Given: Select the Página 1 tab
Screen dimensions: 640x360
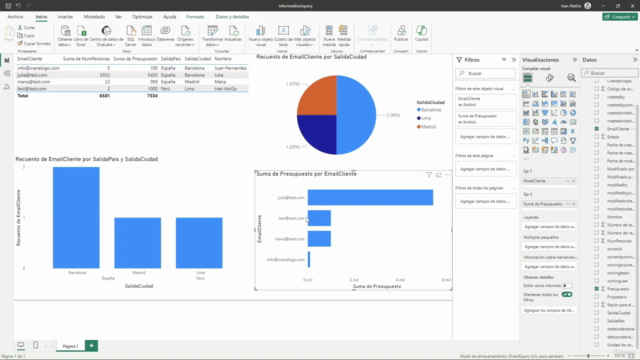Looking at the screenshot, I should (70, 346).
